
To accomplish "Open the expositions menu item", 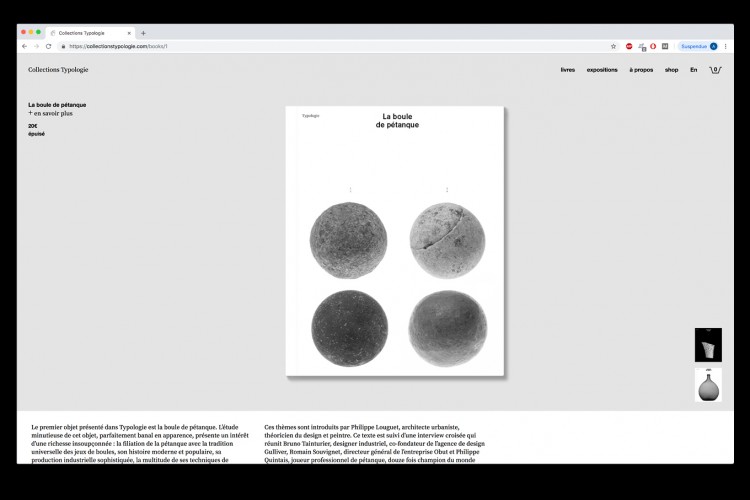I will pyautogui.click(x=602, y=70).
